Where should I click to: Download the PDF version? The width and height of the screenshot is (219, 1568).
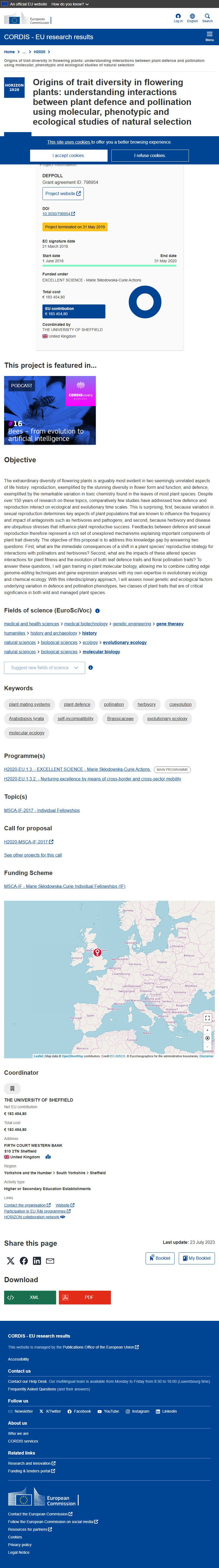coord(85,1297)
